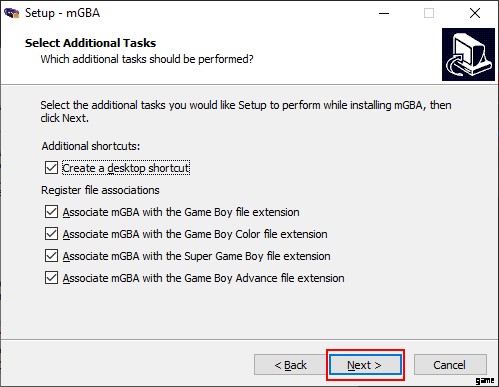The height and width of the screenshot is (387, 499).
Task: Disable the Game Boy Color file association
Action: (x=51, y=234)
